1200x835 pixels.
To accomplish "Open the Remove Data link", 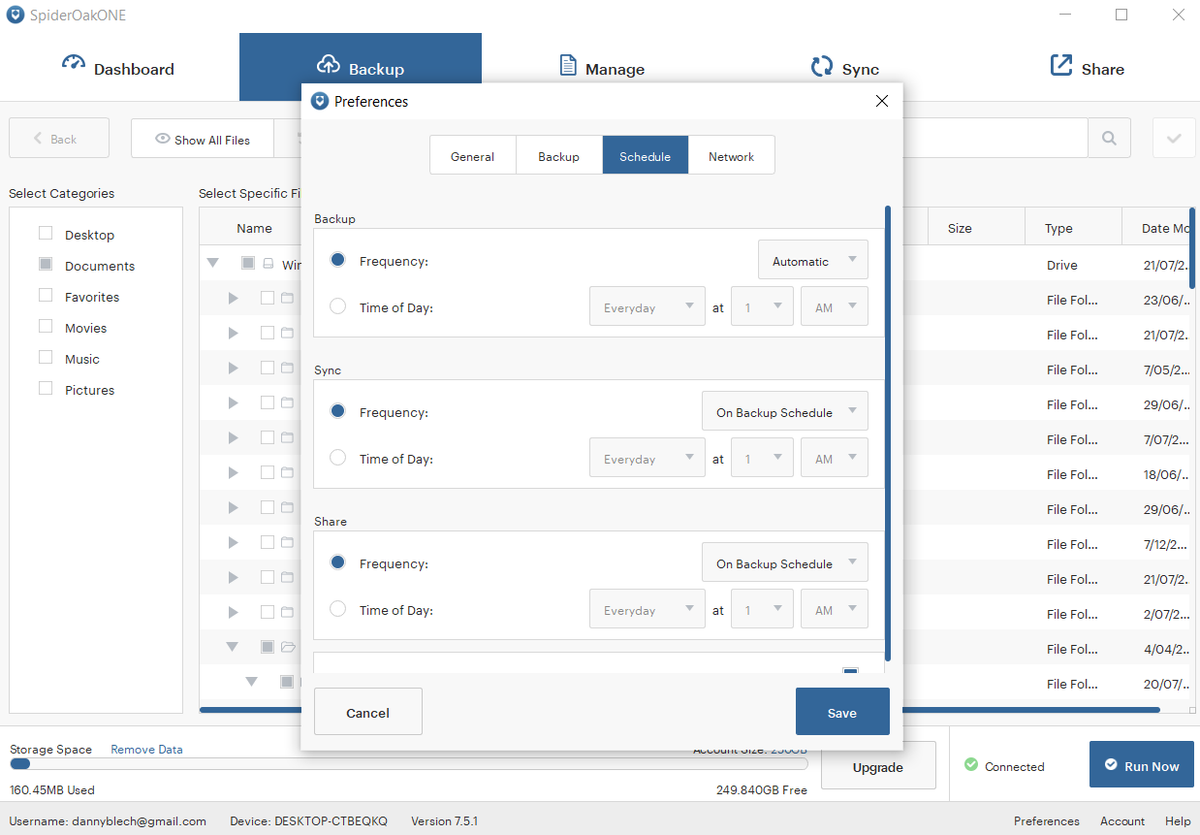I will point(146,748).
